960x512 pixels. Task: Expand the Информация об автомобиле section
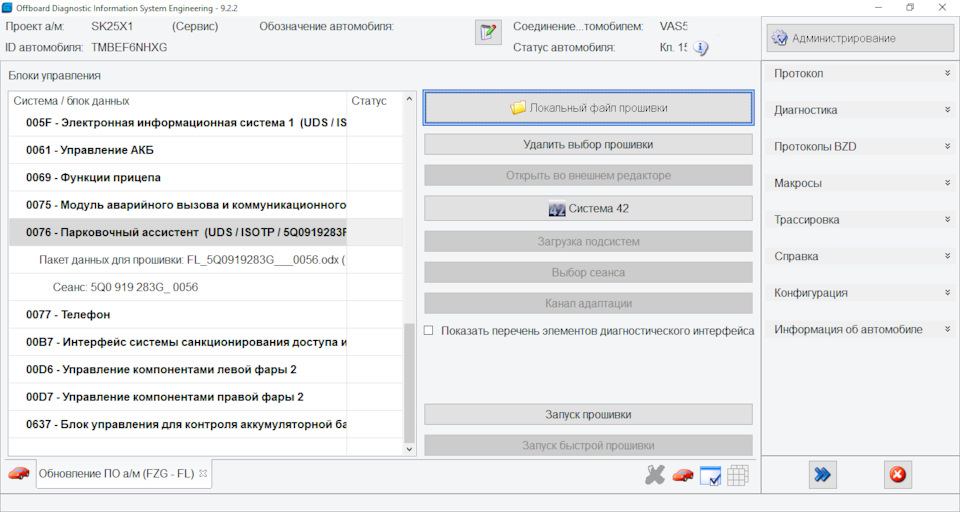pos(860,329)
